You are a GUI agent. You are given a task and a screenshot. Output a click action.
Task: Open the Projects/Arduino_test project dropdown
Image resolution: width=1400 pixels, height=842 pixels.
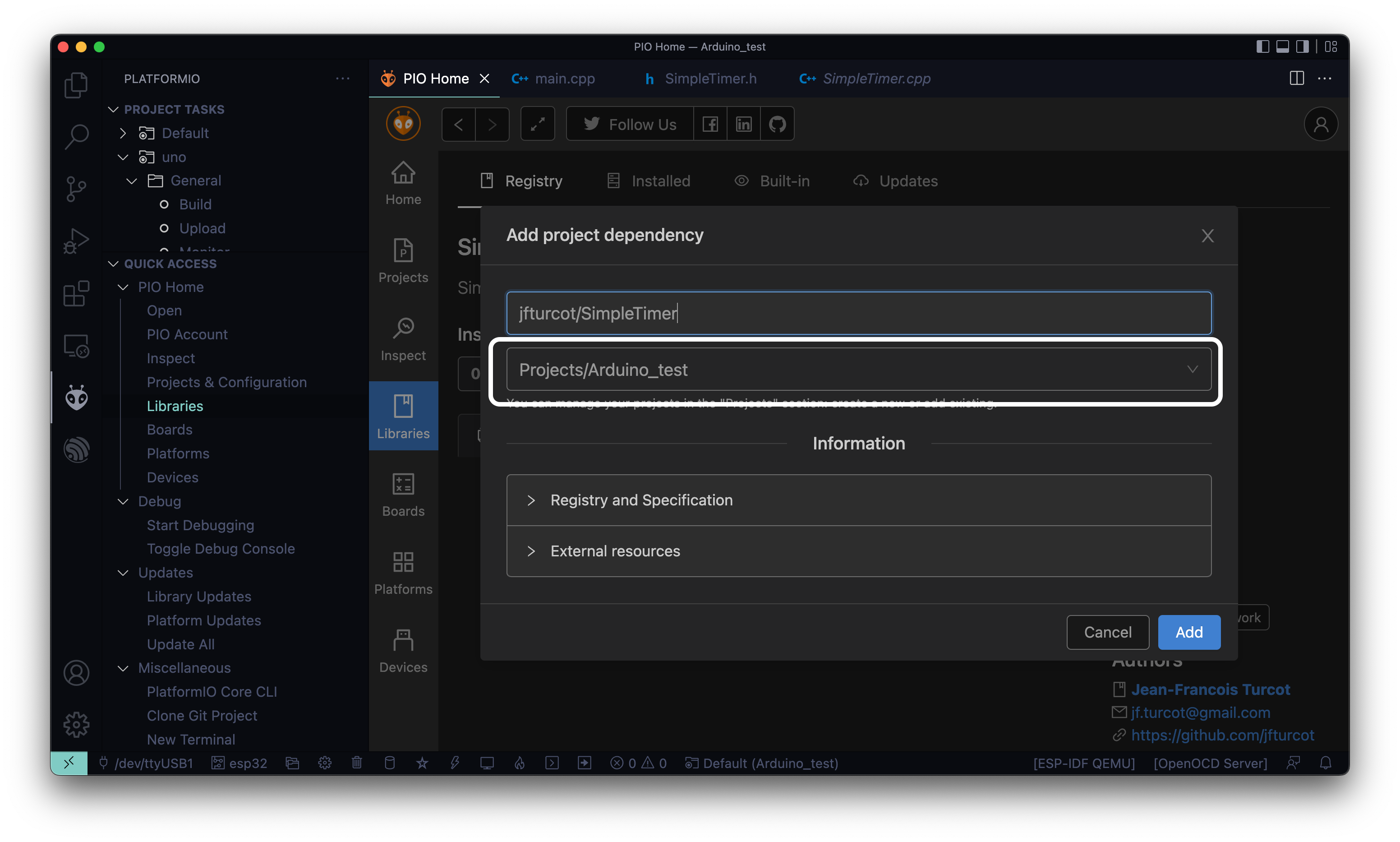(x=858, y=370)
